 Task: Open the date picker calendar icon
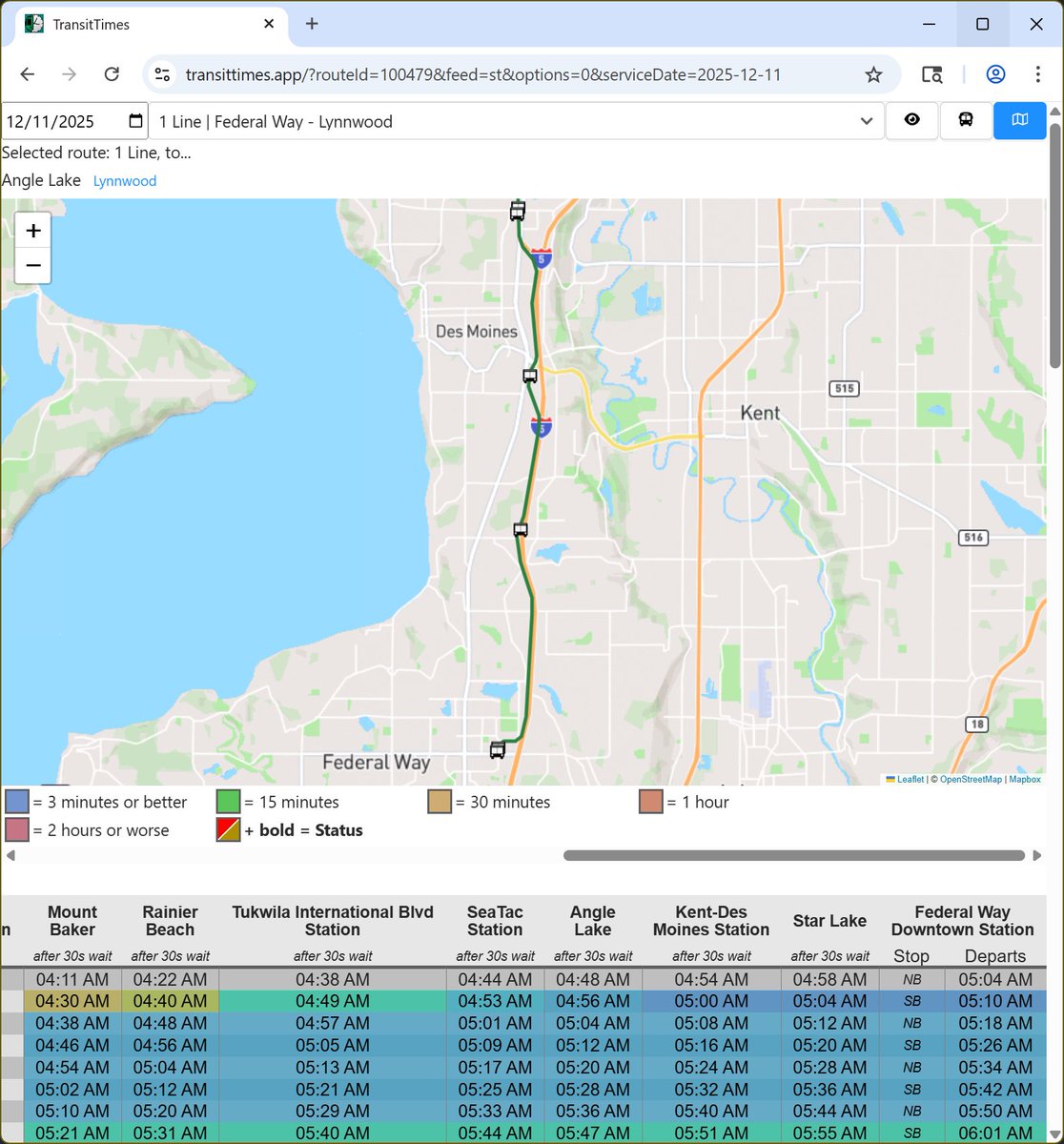click(135, 121)
